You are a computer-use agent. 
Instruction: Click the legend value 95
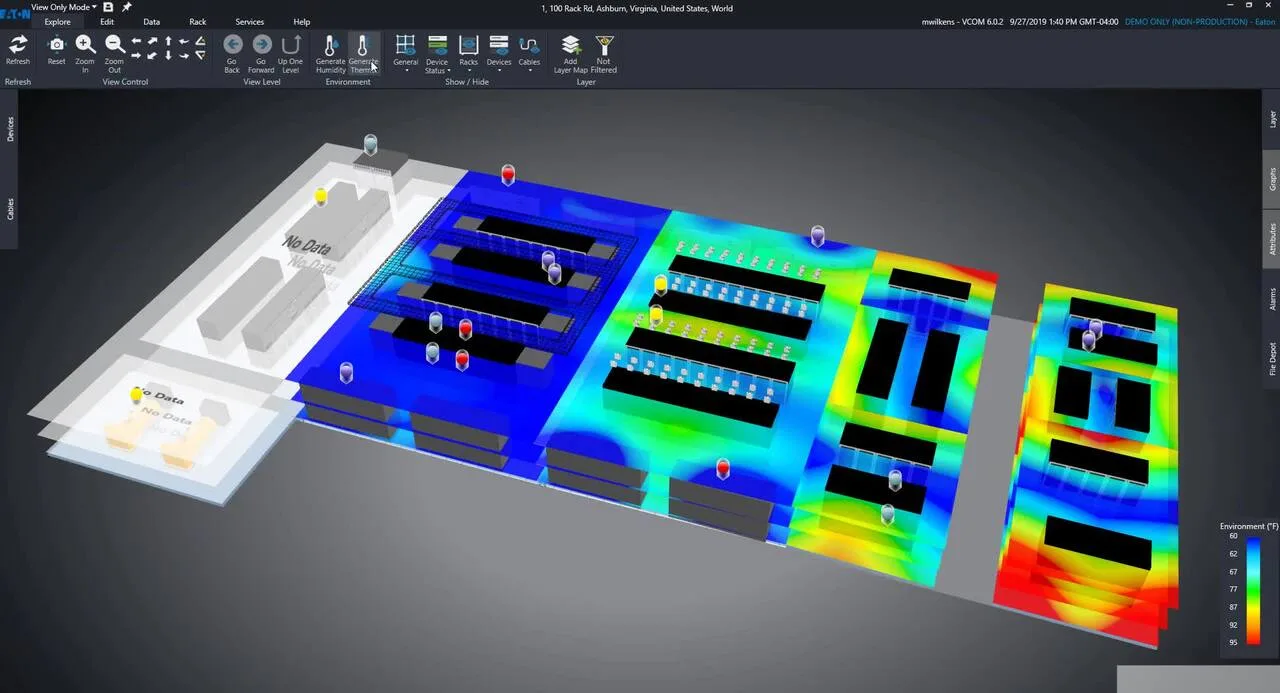(1233, 642)
